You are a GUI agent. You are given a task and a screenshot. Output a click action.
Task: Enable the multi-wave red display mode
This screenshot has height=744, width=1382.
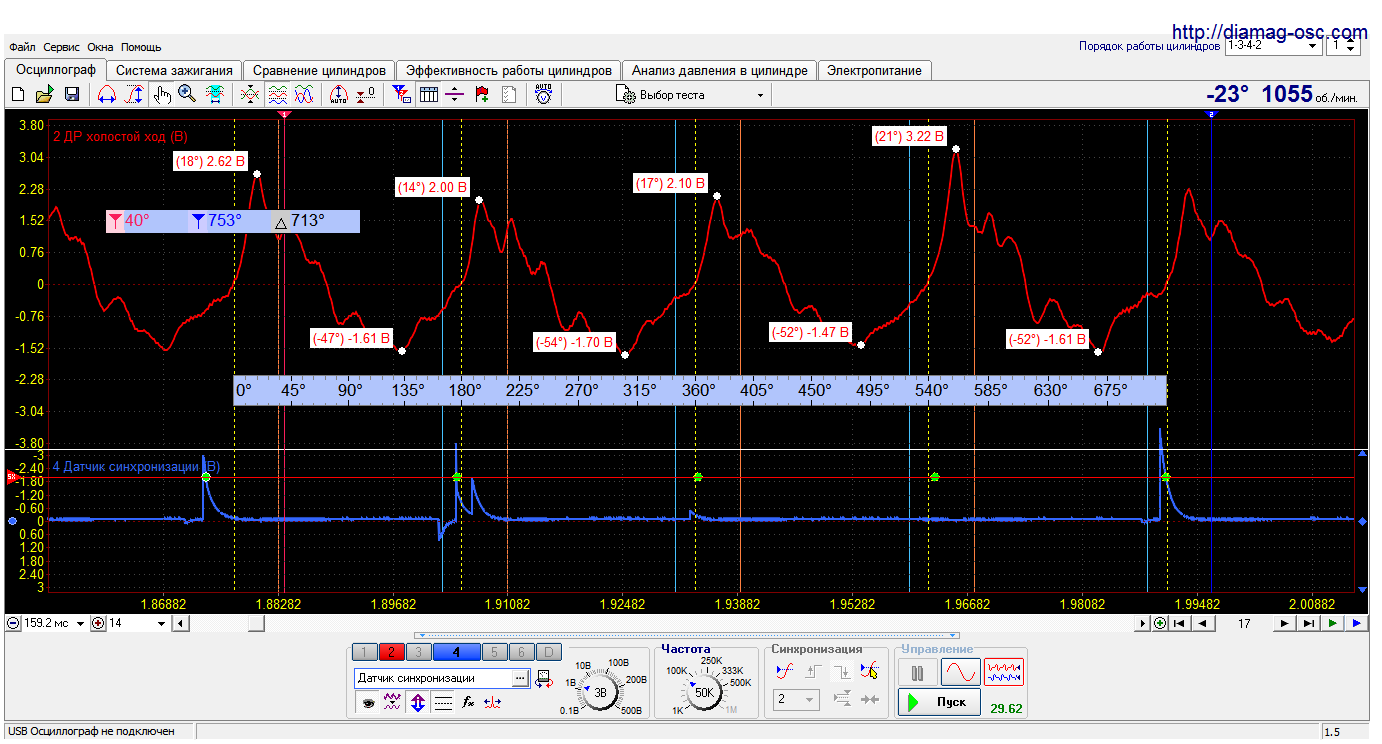point(1004,672)
